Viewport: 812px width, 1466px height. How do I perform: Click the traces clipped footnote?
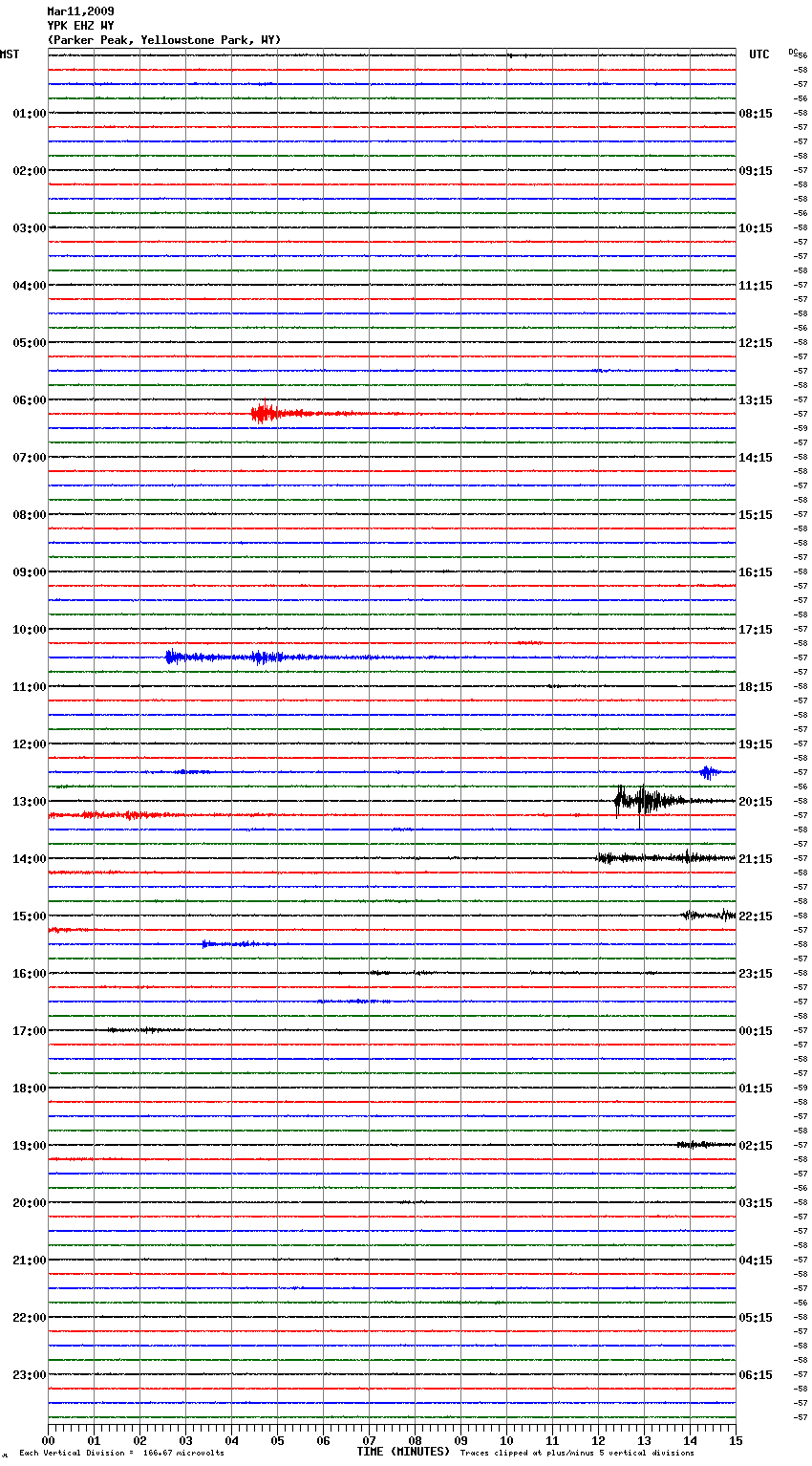click(577, 1453)
